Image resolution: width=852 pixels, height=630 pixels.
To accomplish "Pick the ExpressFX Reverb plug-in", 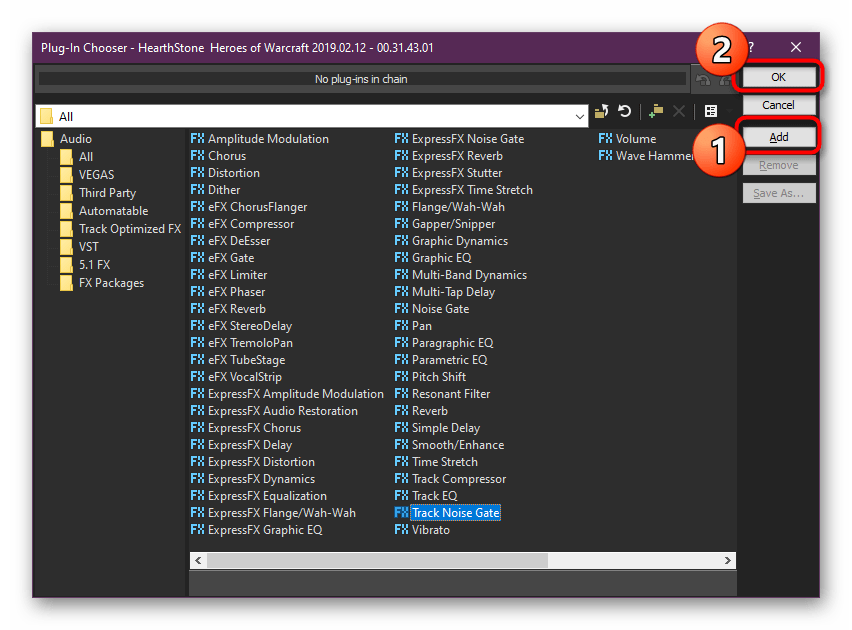I will [x=457, y=156].
